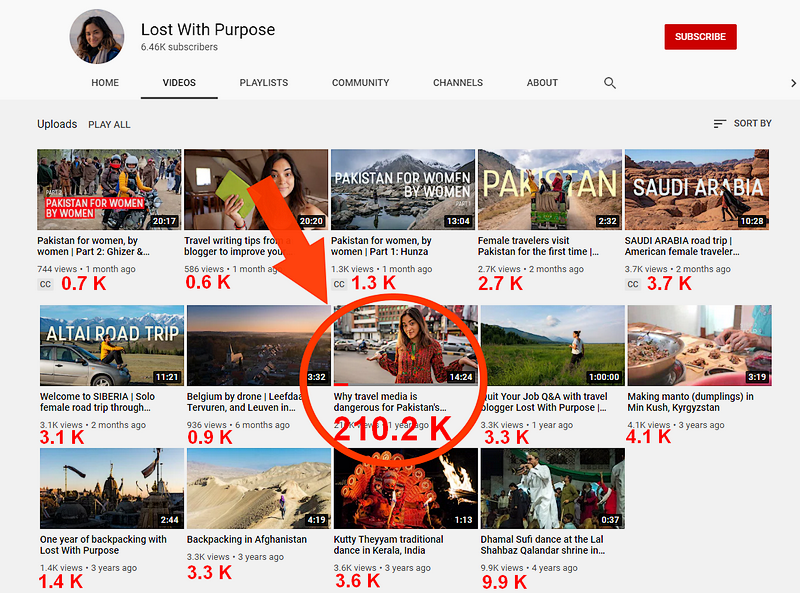This screenshot has width=800, height=593.
Task: Click the channel search magnifier icon
Action: pyautogui.click(x=610, y=83)
